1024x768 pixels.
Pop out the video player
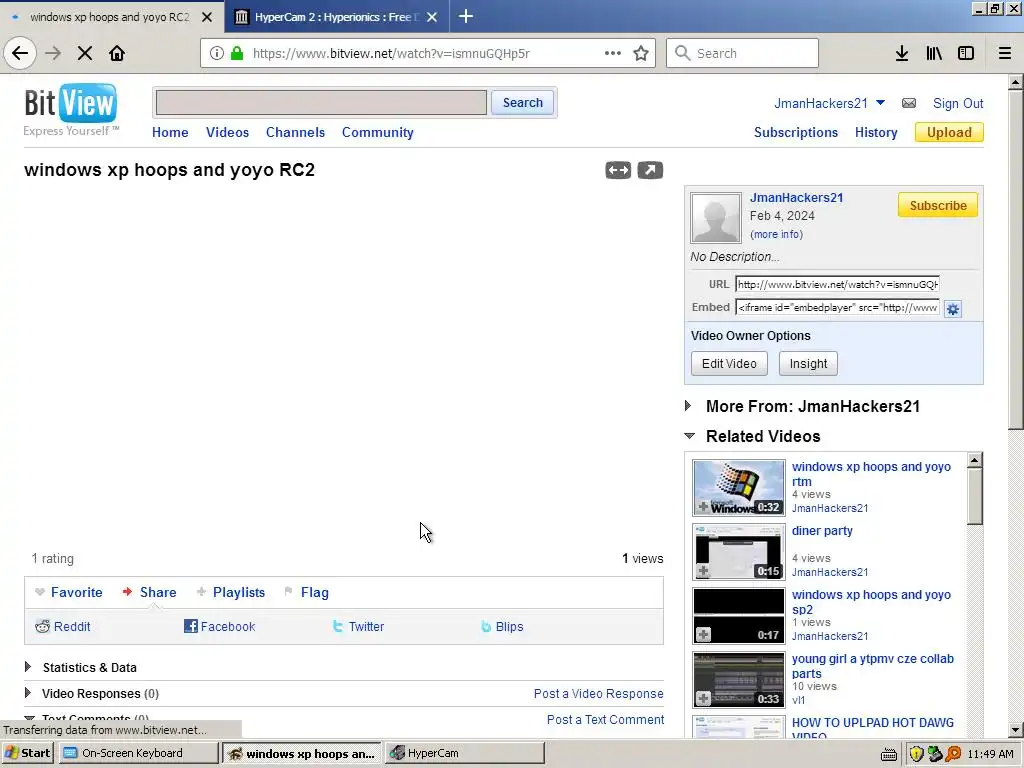point(650,170)
